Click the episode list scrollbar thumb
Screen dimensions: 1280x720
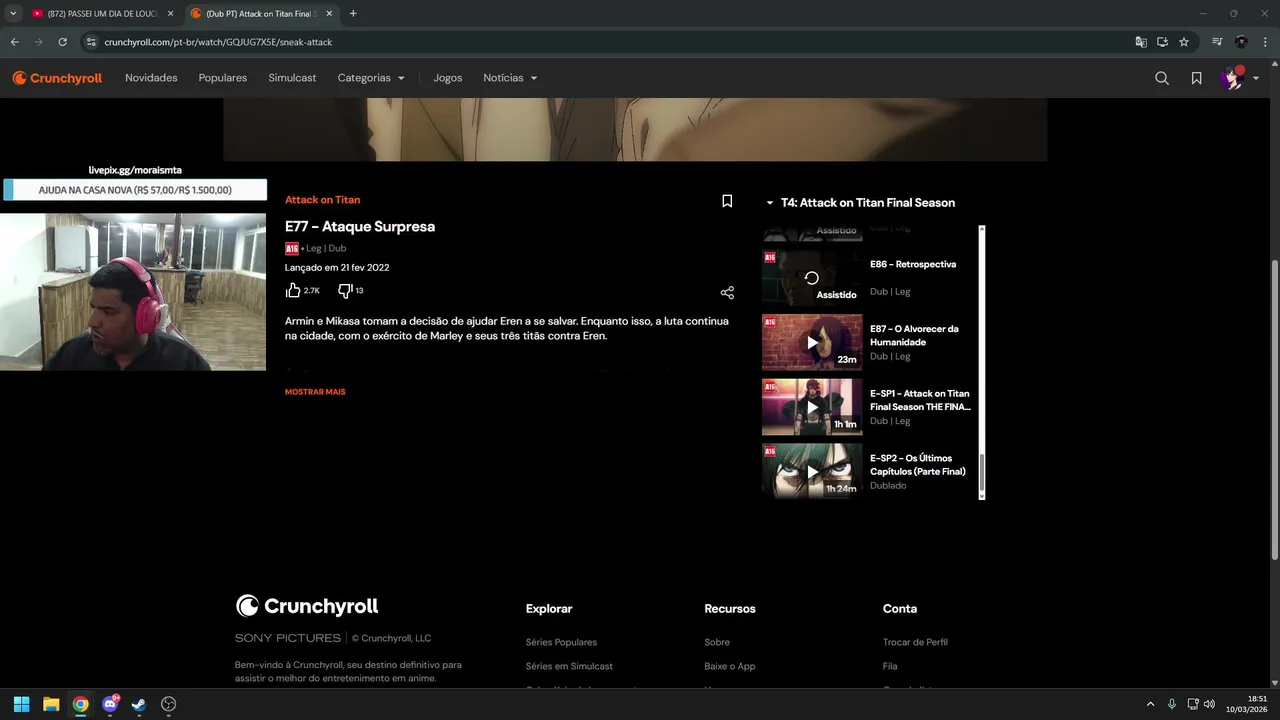[982, 474]
